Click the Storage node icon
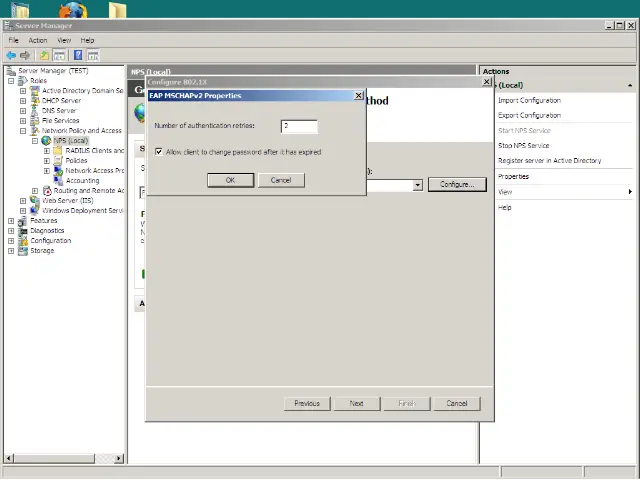Image resolution: width=640 pixels, height=480 pixels. [23, 251]
